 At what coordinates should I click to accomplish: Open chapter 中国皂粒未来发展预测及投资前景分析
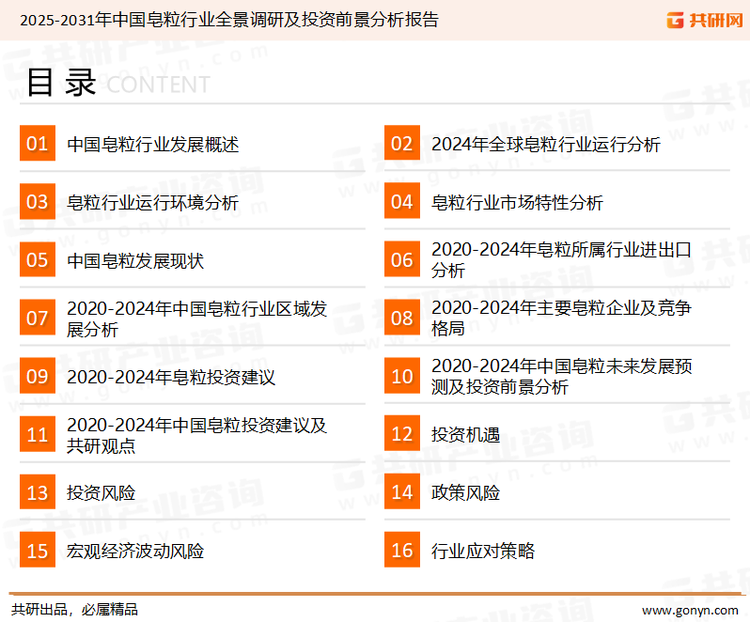(562, 376)
